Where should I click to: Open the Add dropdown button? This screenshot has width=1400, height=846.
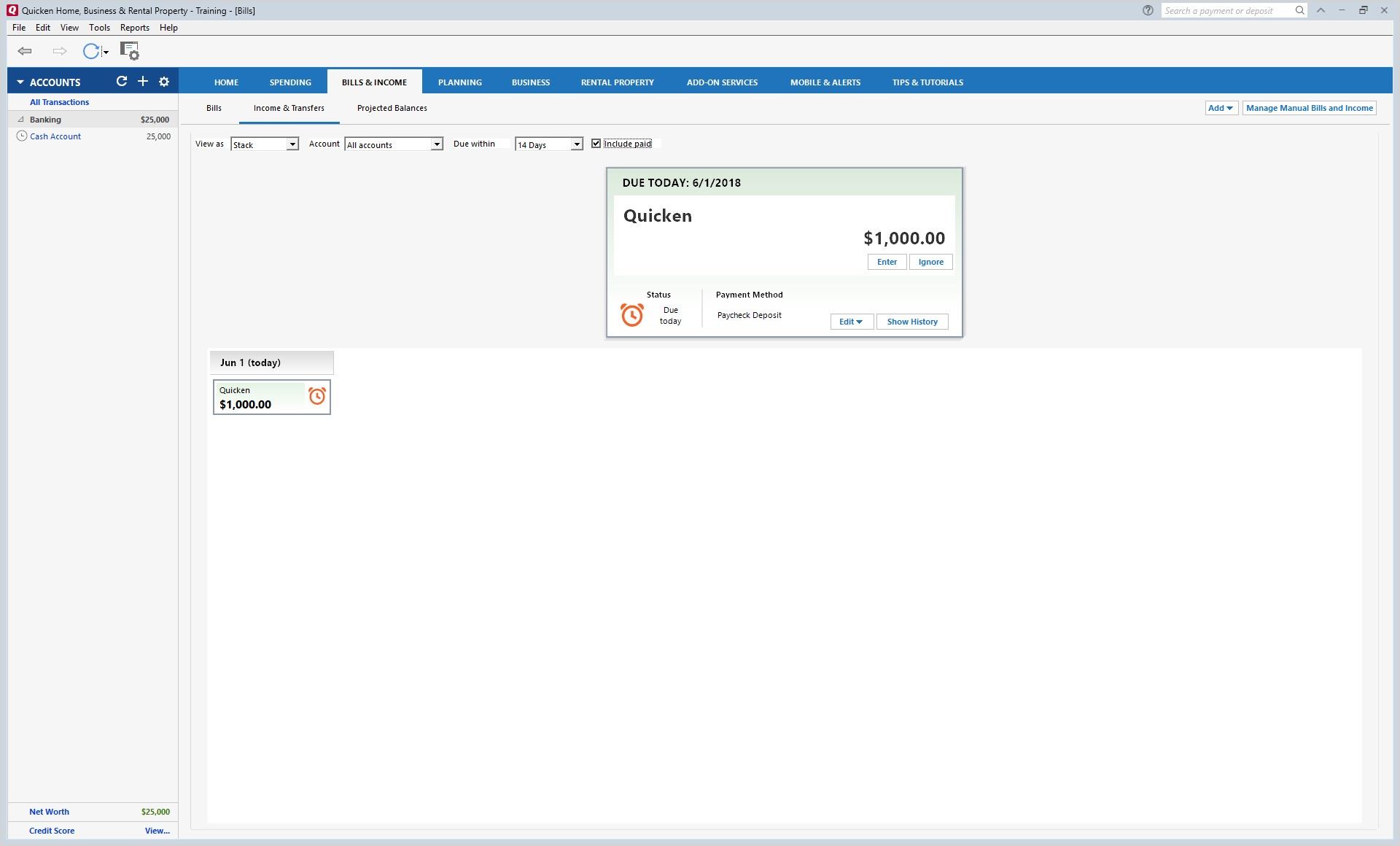[x=1221, y=108]
